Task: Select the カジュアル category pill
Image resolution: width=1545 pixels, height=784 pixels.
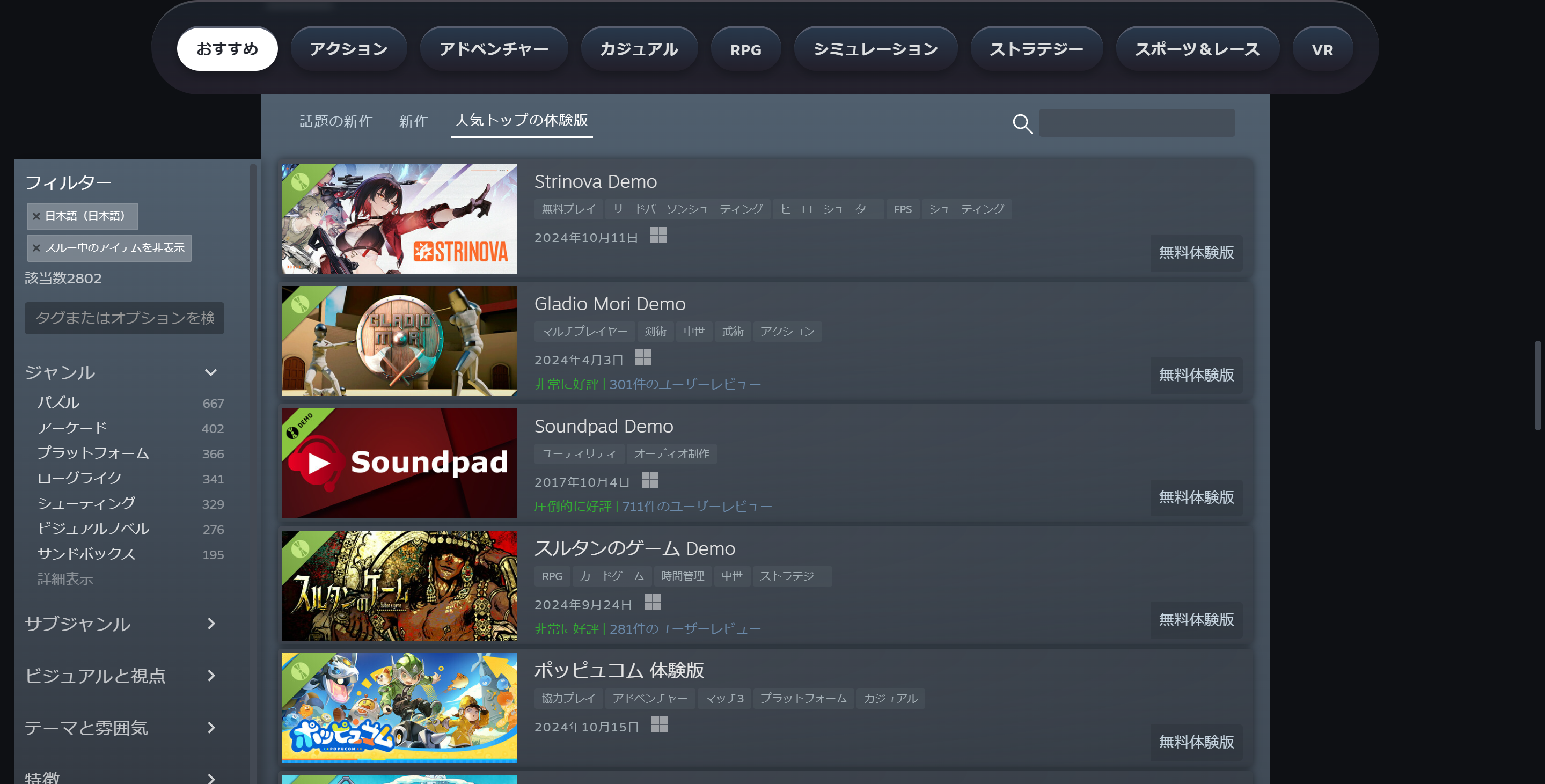Action: coord(639,49)
